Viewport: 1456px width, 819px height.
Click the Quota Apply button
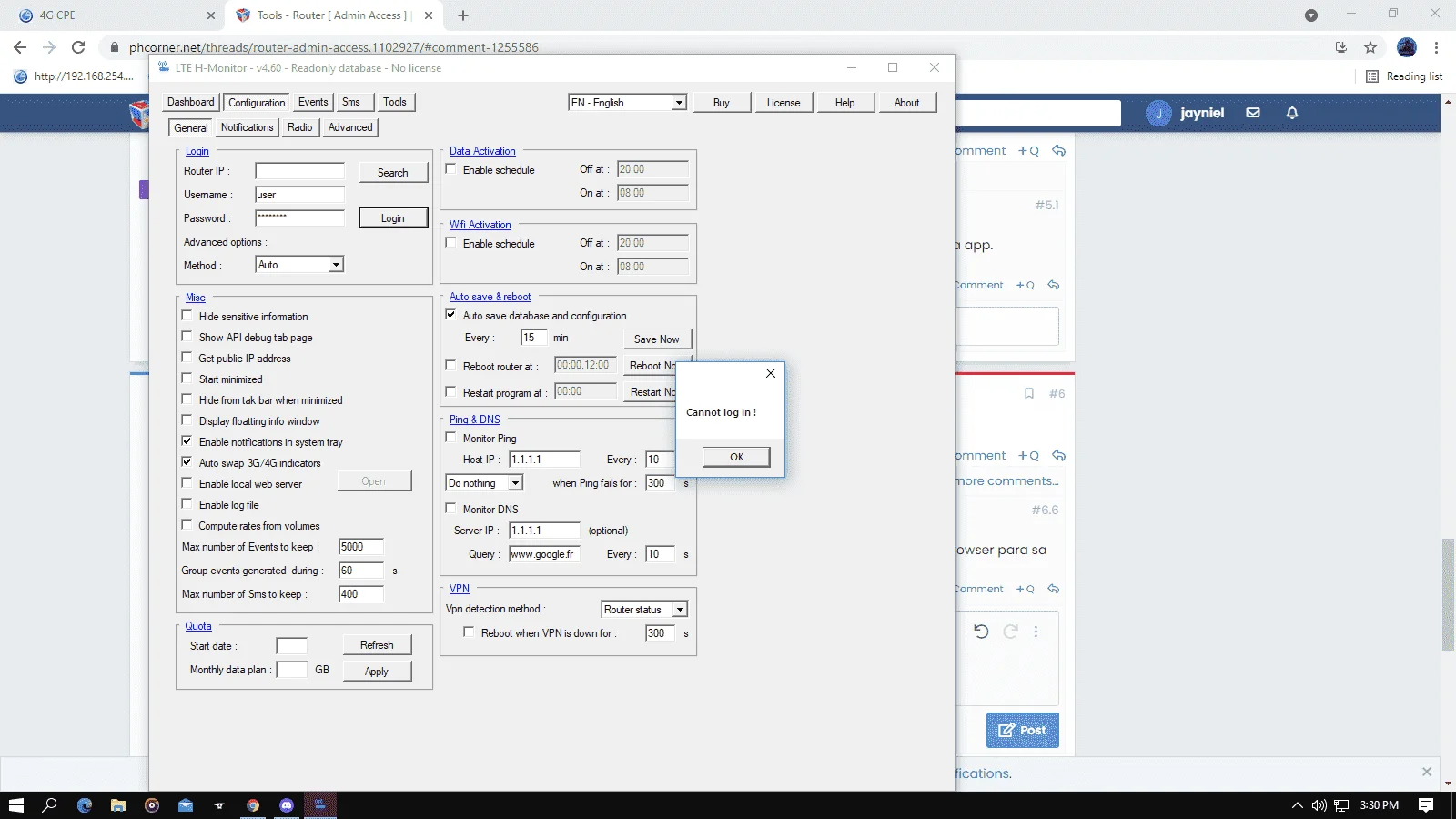click(x=377, y=672)
